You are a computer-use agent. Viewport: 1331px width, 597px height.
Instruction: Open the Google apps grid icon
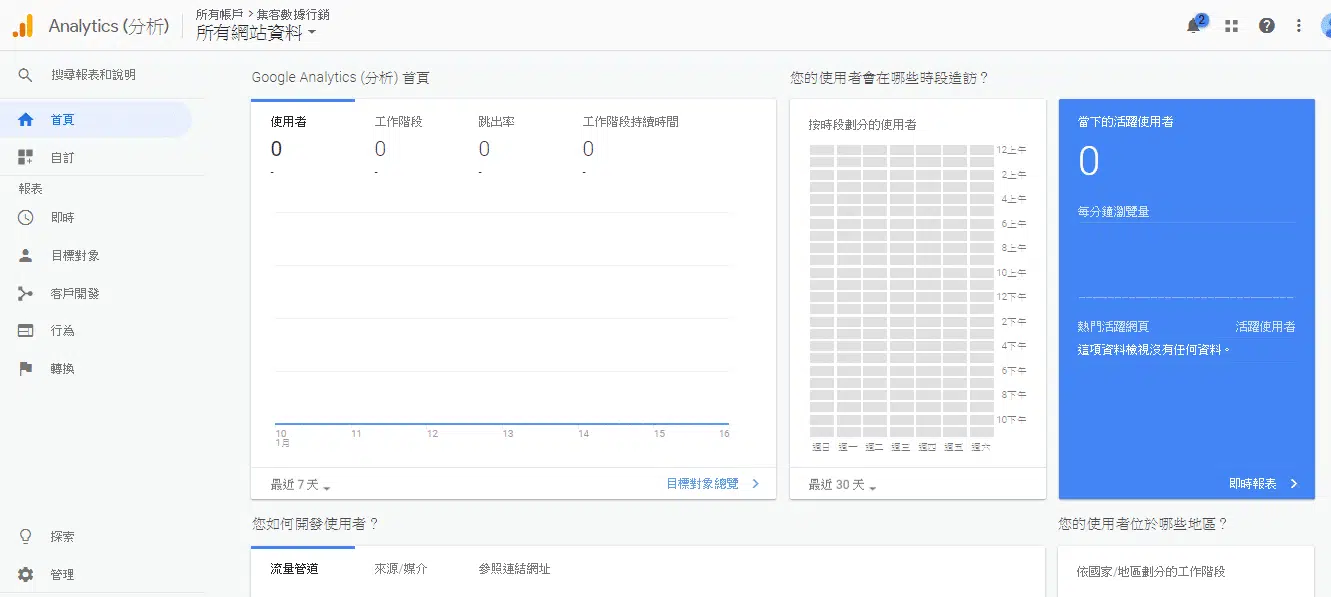point(1231,26)
